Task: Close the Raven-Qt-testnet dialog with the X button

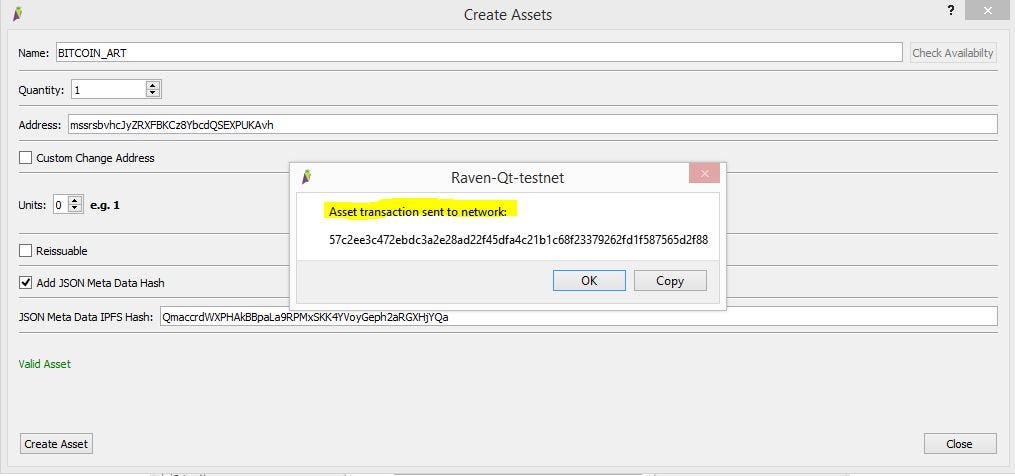Action: pyautogui.click(x=705, y=174)
